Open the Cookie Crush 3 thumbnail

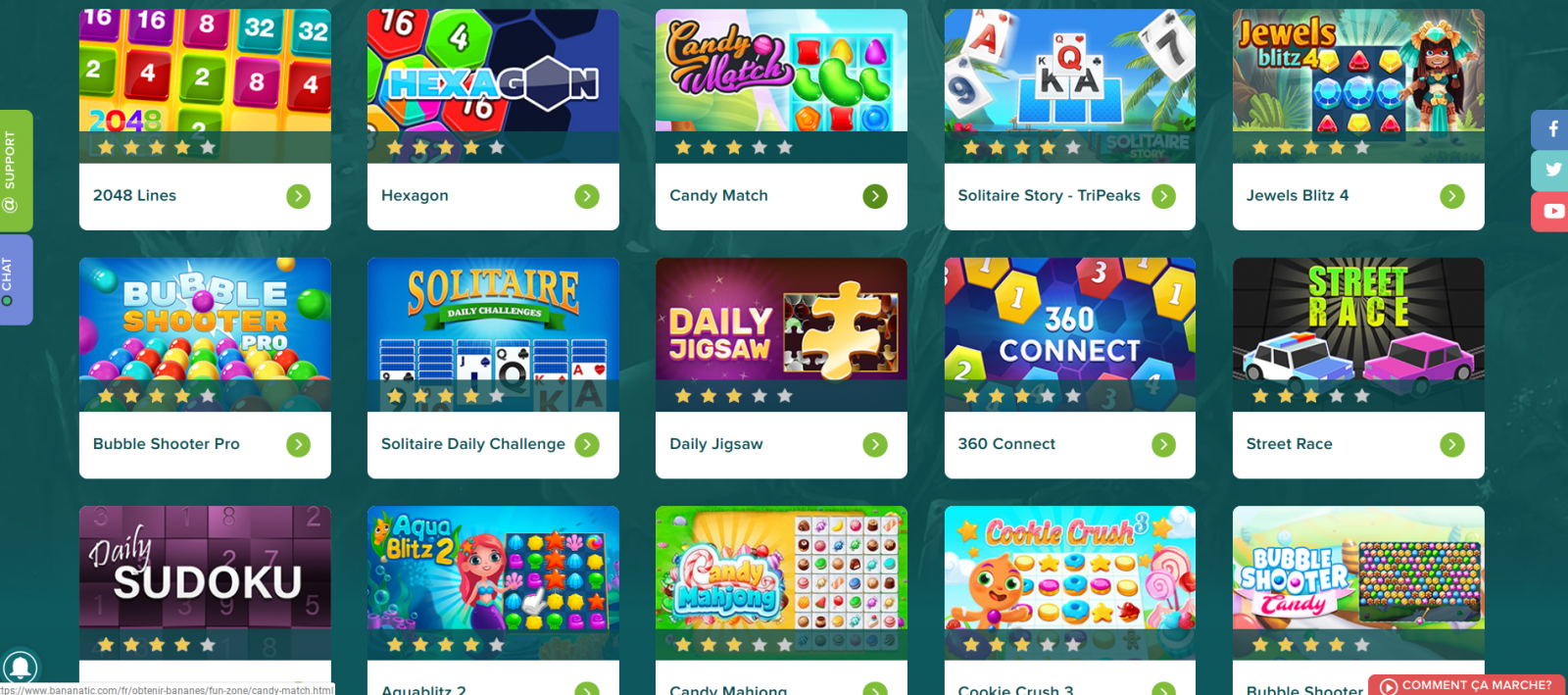(x=1069, y=582)
